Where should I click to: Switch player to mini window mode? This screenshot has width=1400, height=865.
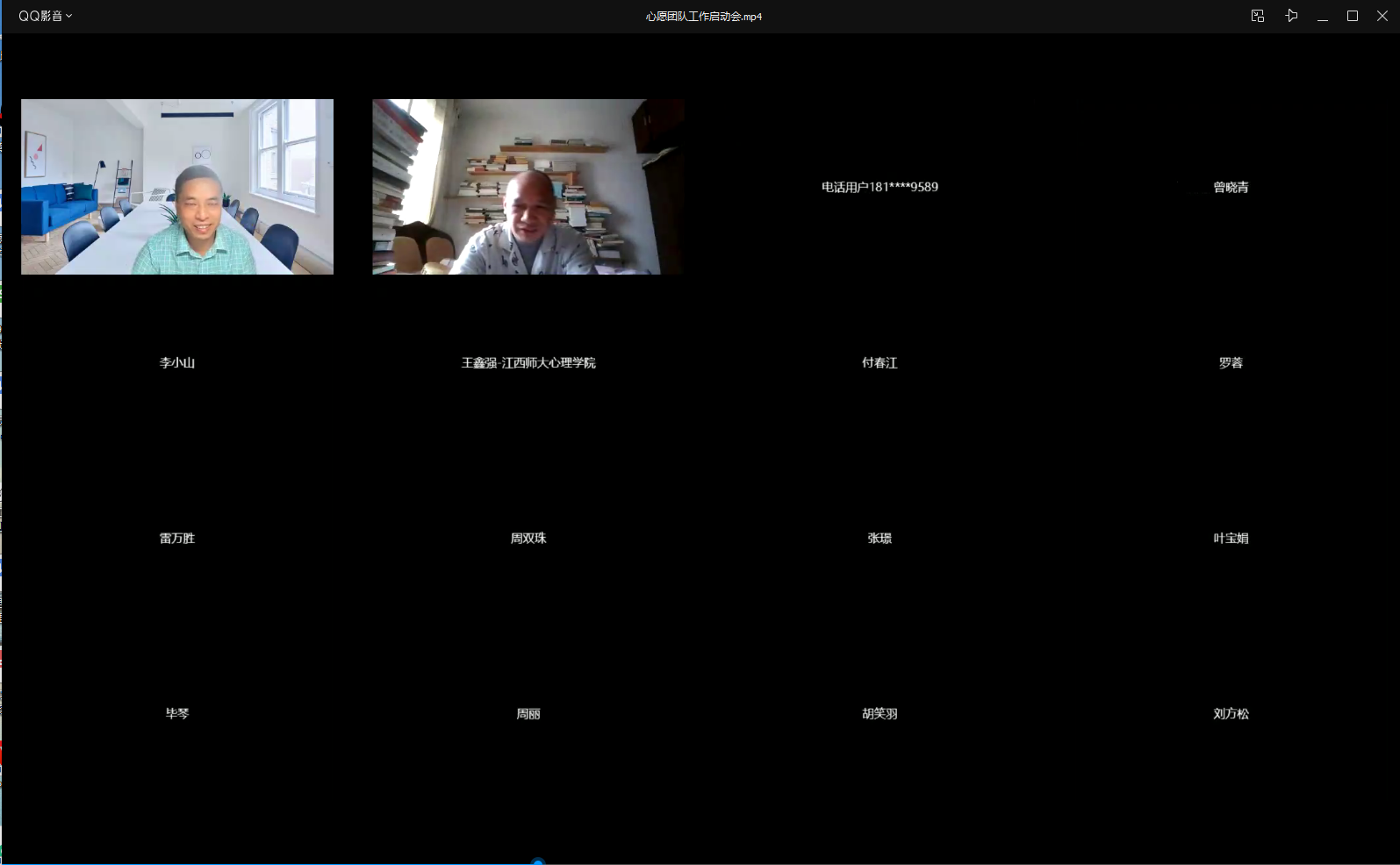(x=1257, y=16)
